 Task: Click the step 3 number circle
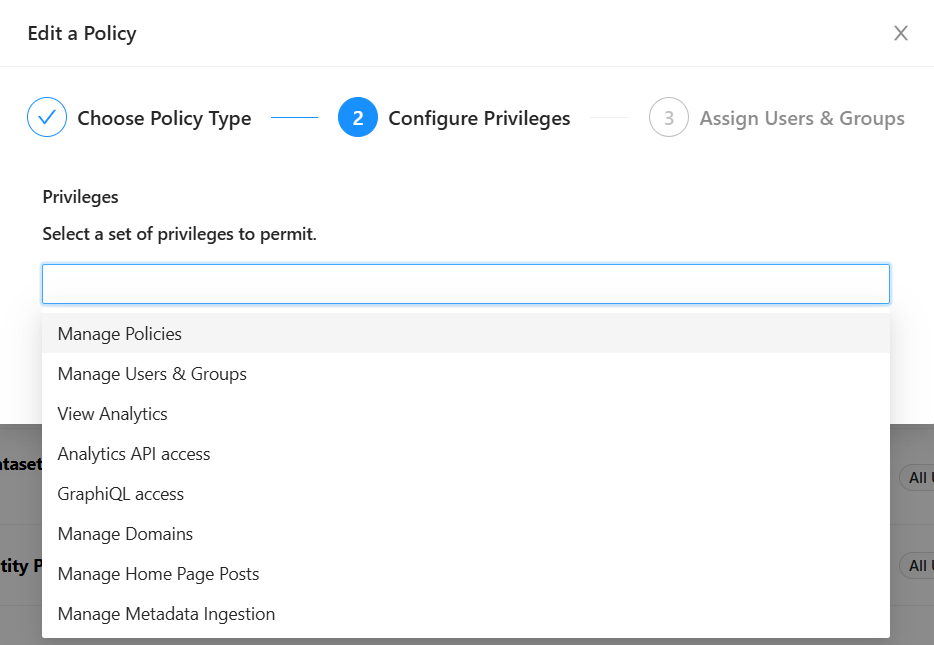(669, 118)
